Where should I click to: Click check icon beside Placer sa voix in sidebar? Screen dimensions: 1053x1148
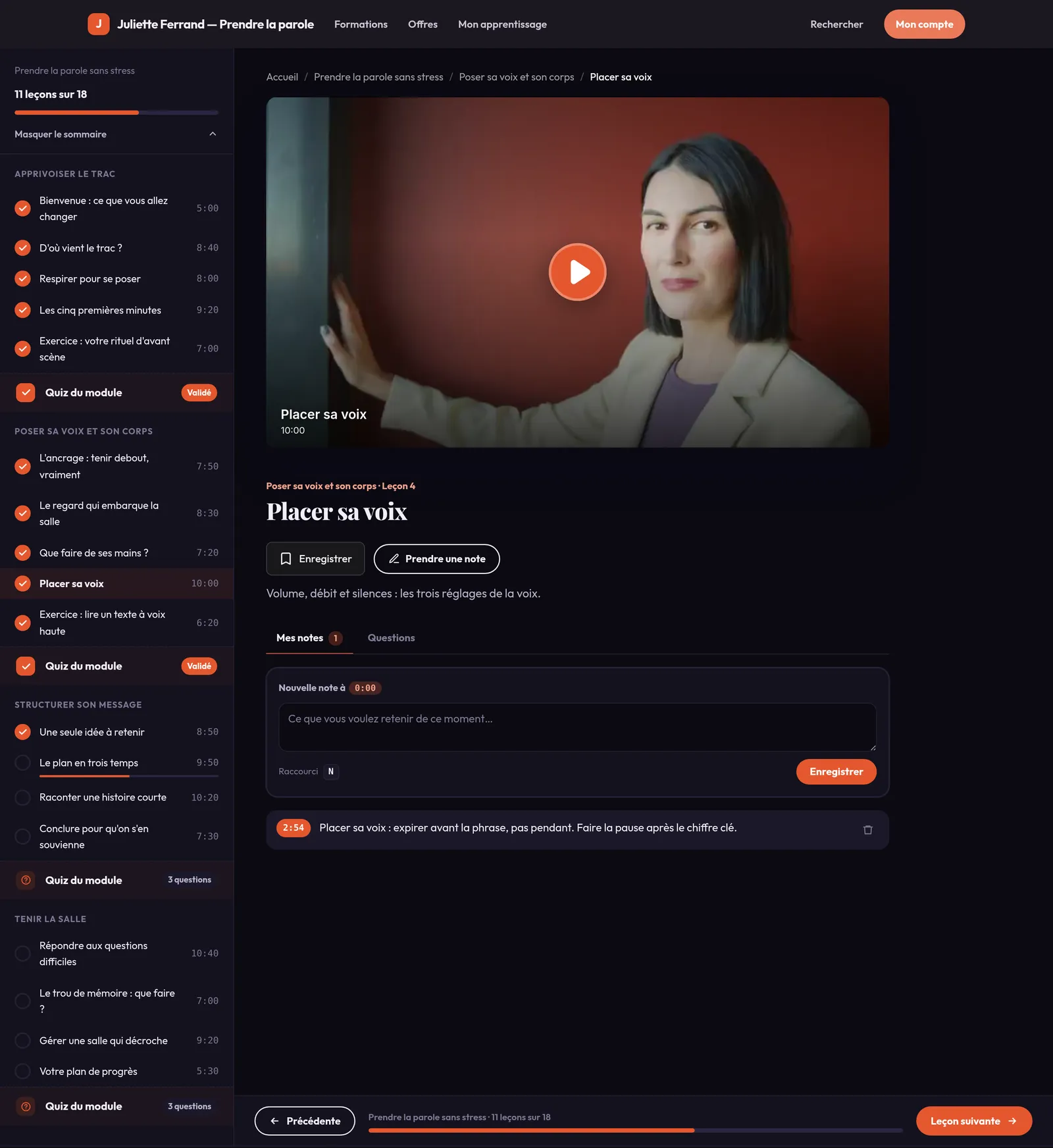click(x=23, y=583)
